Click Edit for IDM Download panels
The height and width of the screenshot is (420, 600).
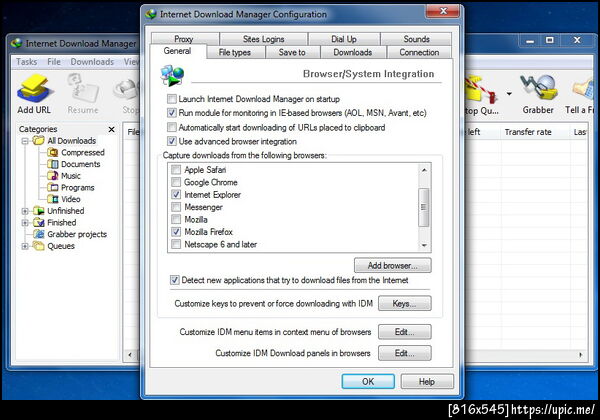405,353
